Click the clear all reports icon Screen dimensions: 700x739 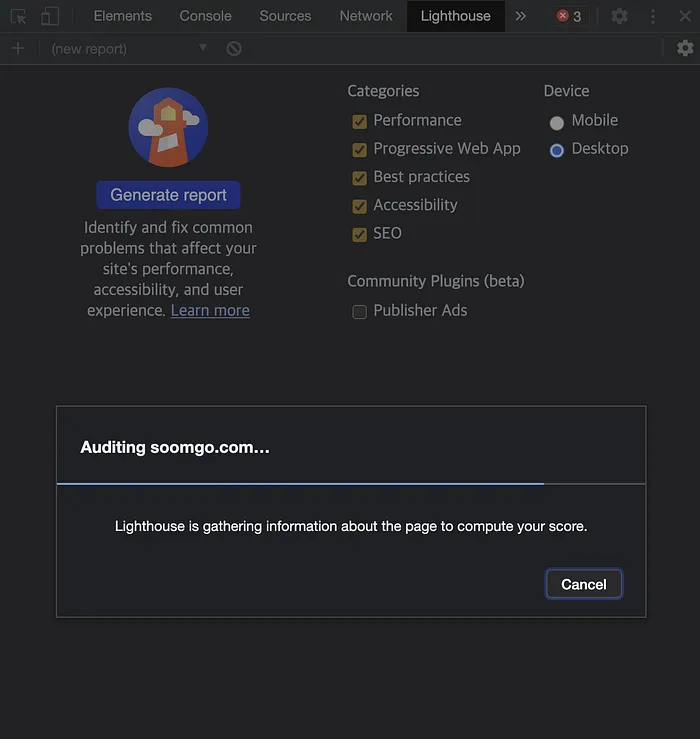tap(234, 48)
